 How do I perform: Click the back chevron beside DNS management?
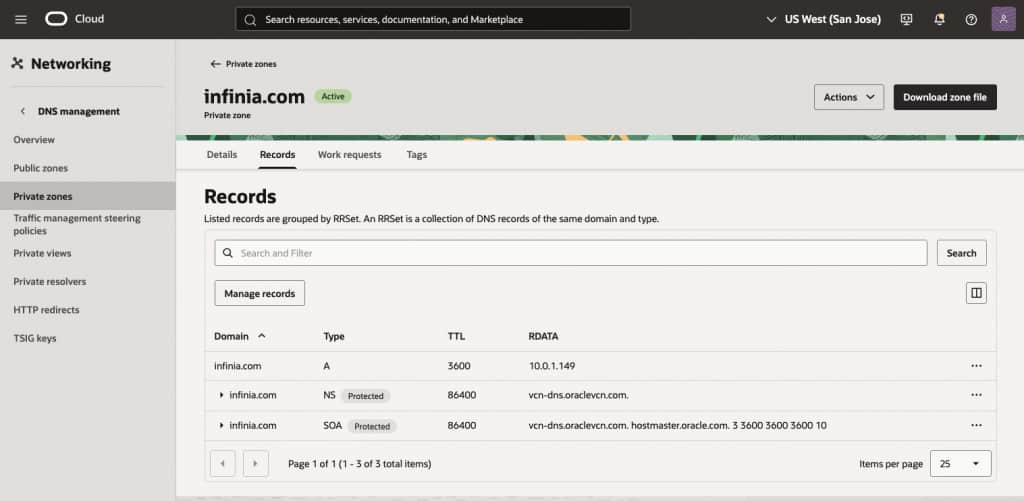click(23, 112)
